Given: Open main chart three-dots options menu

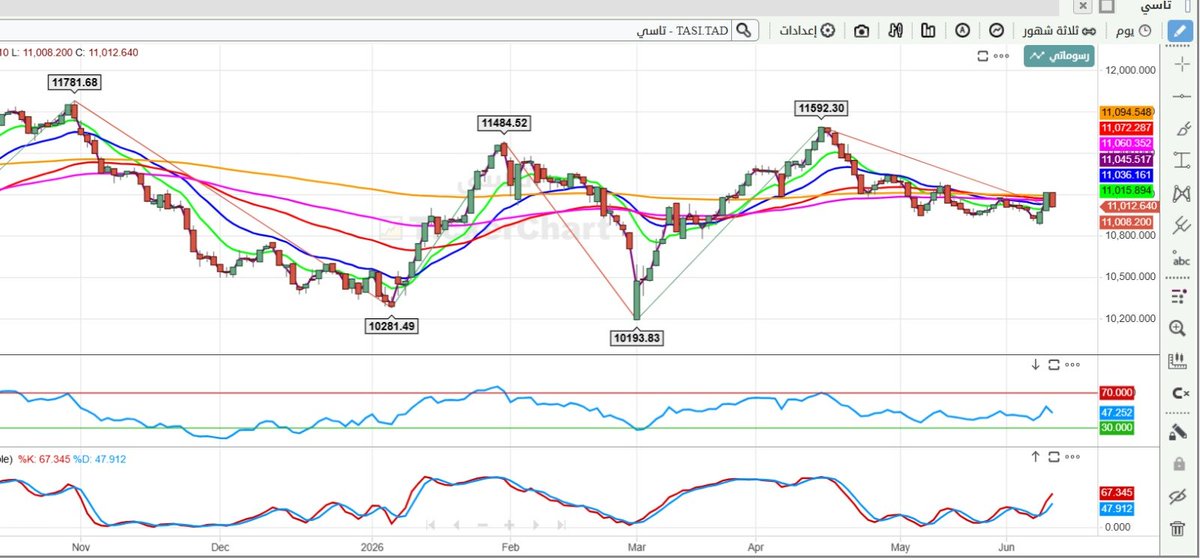Looking at the screenshot, I should (x=1001, y=57).
